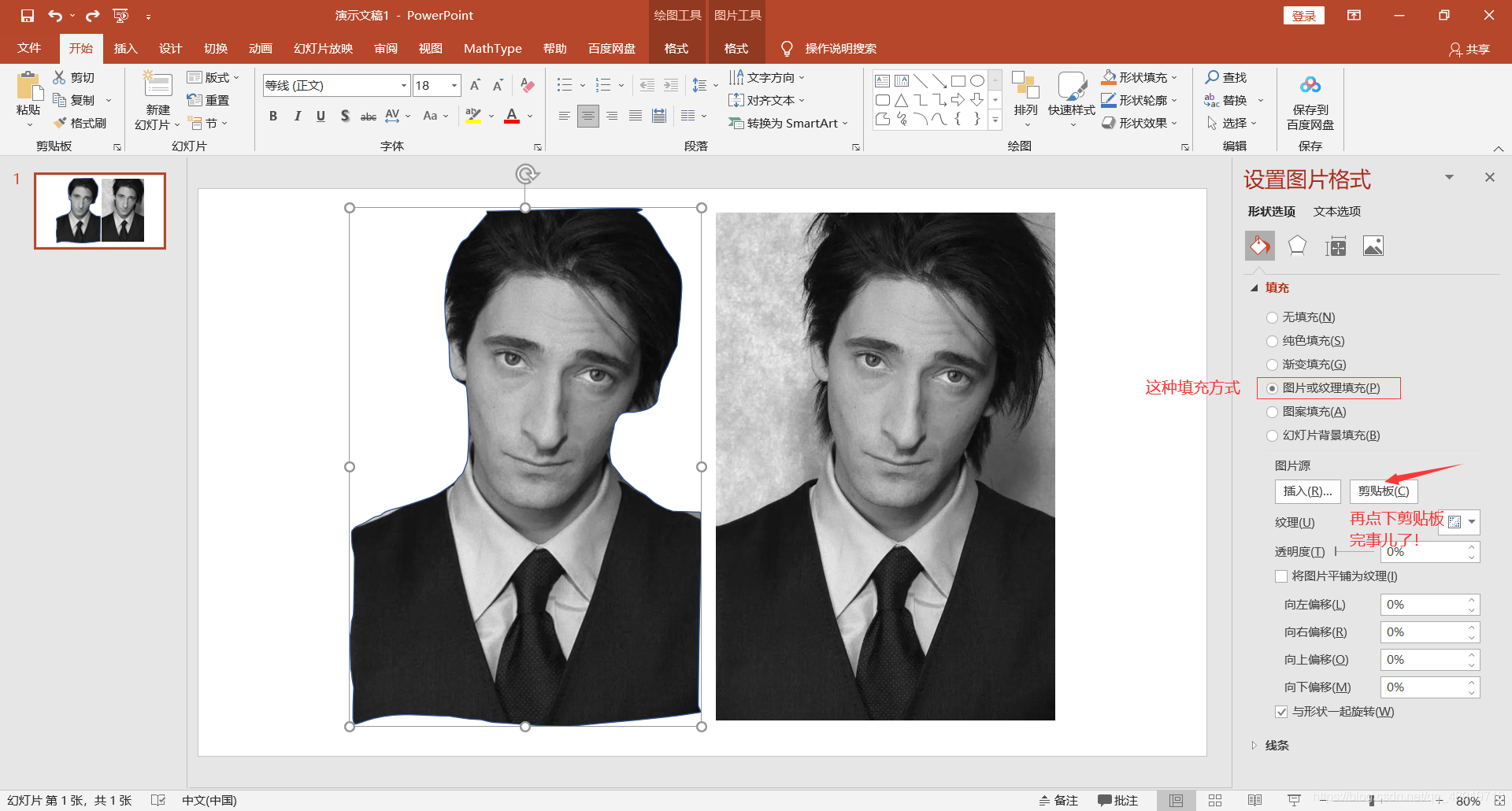Click the Transparency 透明度 slider

click(1354, 552)
